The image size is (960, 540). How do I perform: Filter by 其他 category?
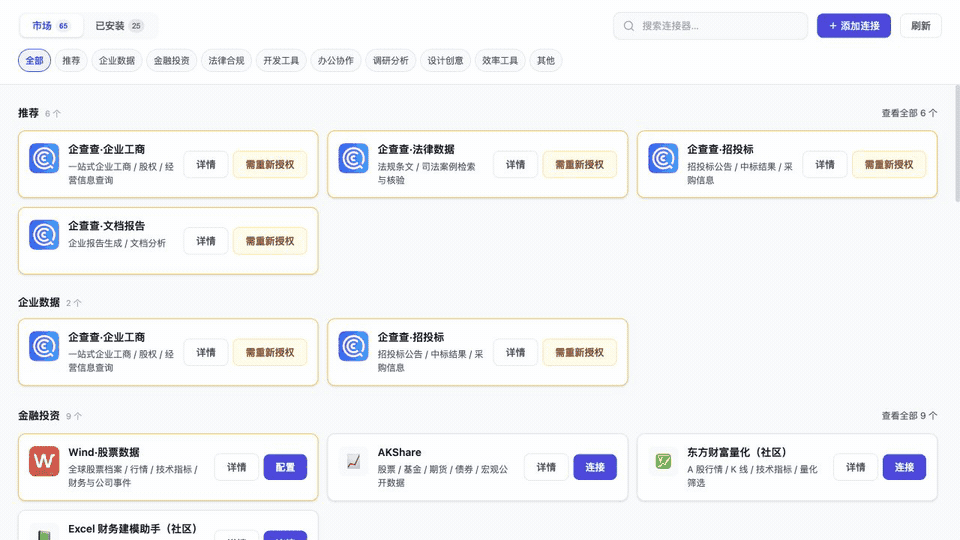tap(546, 61)
